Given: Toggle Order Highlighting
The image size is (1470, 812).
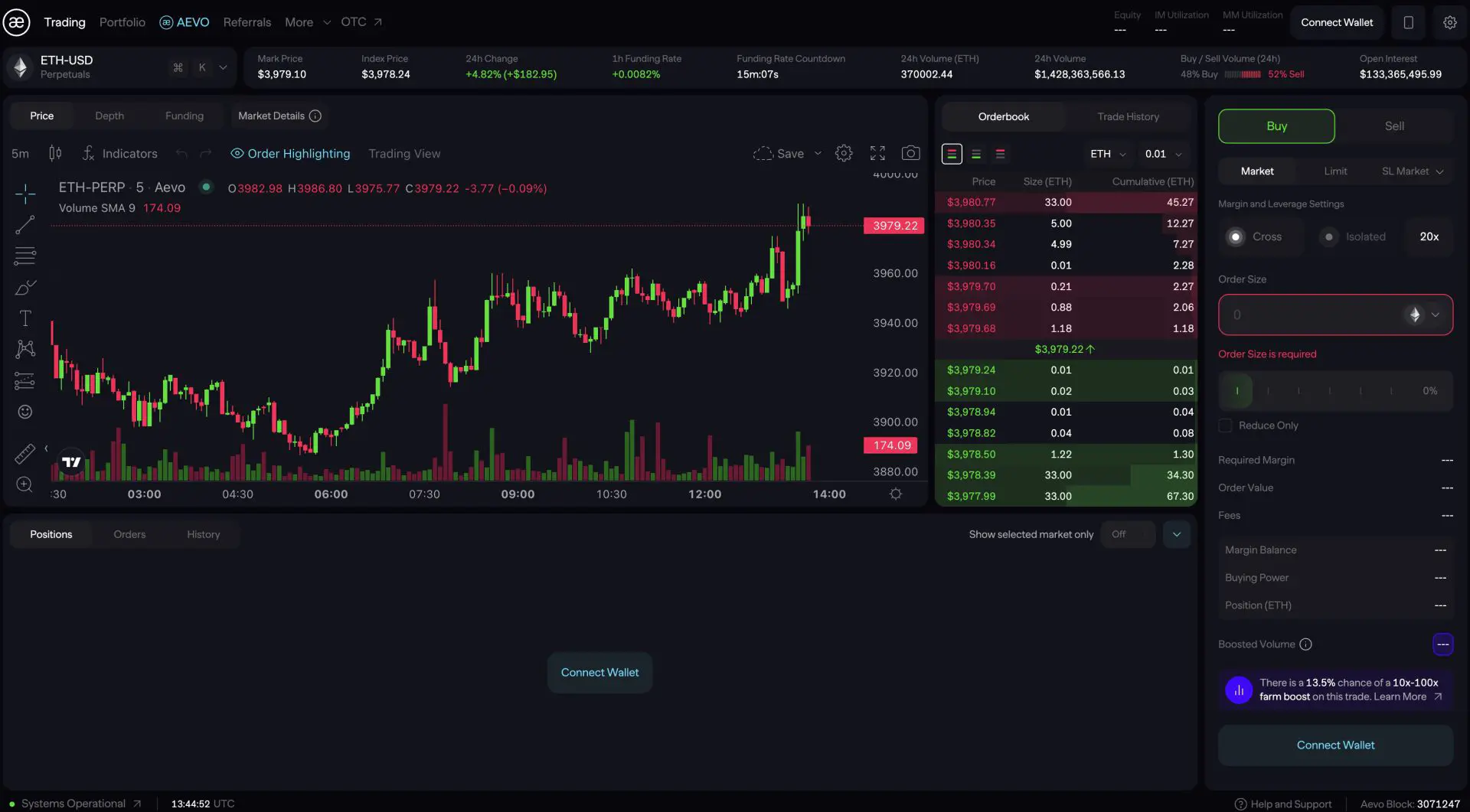Looking at the screenshot, I should (290, 154).
